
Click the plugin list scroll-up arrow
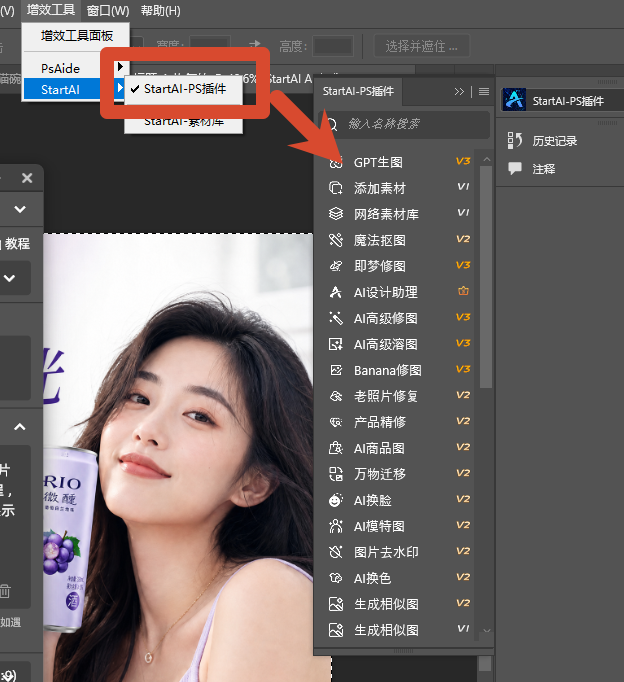click(487, 160)
